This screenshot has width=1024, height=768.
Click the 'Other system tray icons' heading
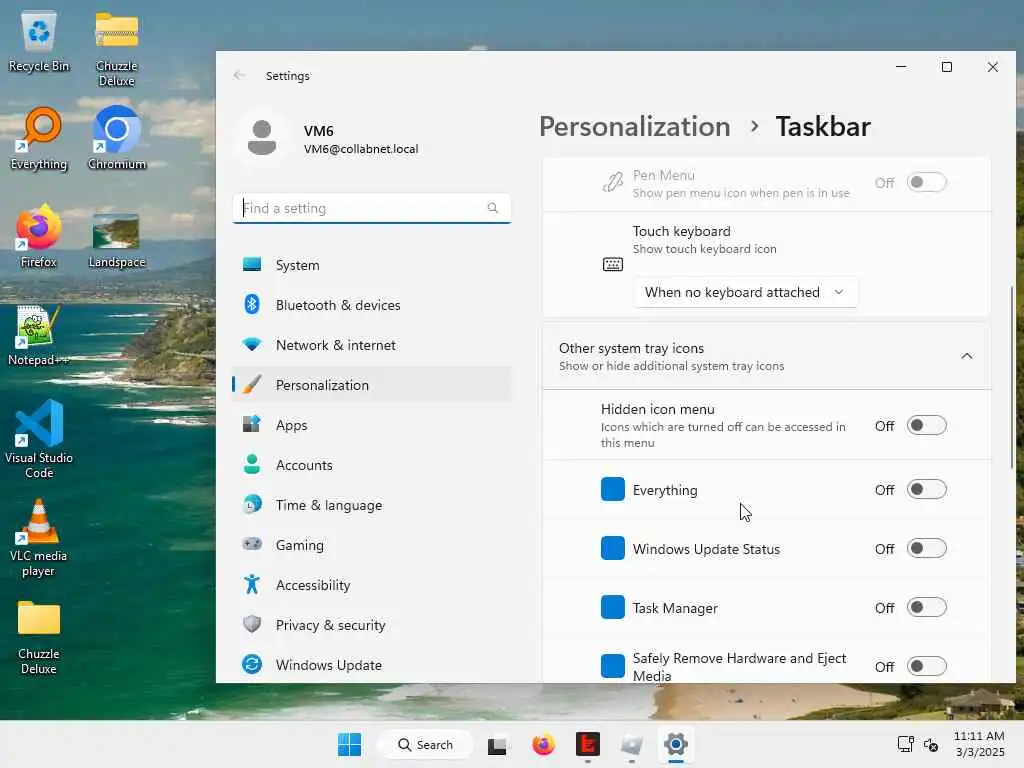pyautogui.click(x=632, y=348)
